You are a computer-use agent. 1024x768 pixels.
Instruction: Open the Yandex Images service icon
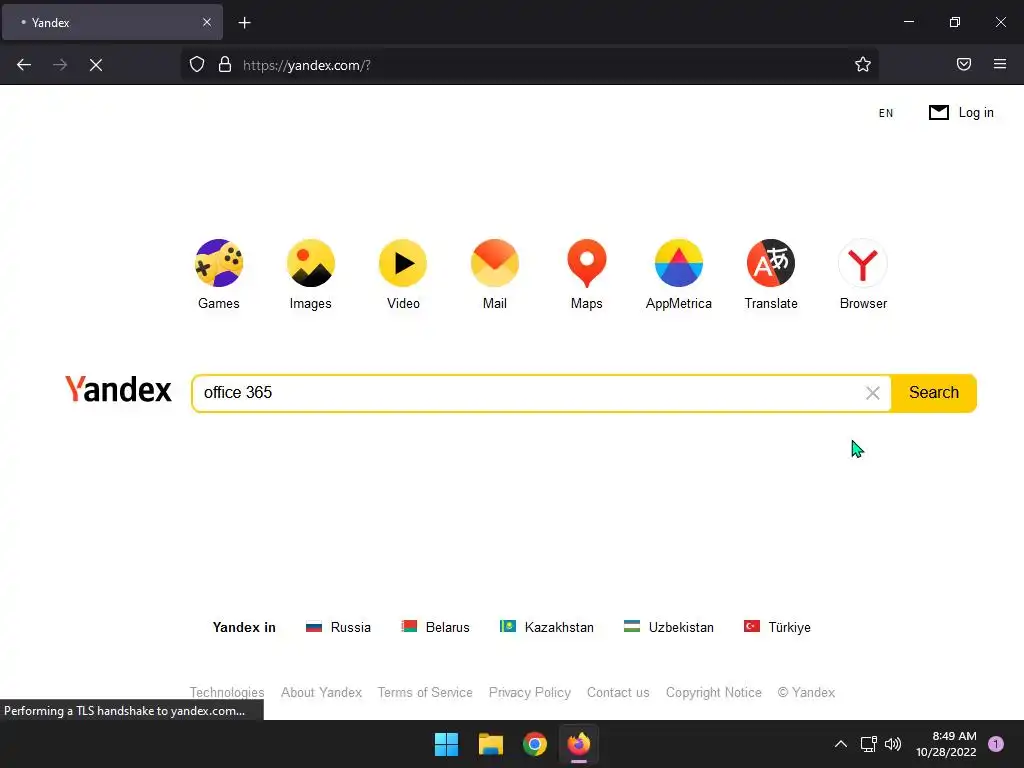tap(311, 263)
